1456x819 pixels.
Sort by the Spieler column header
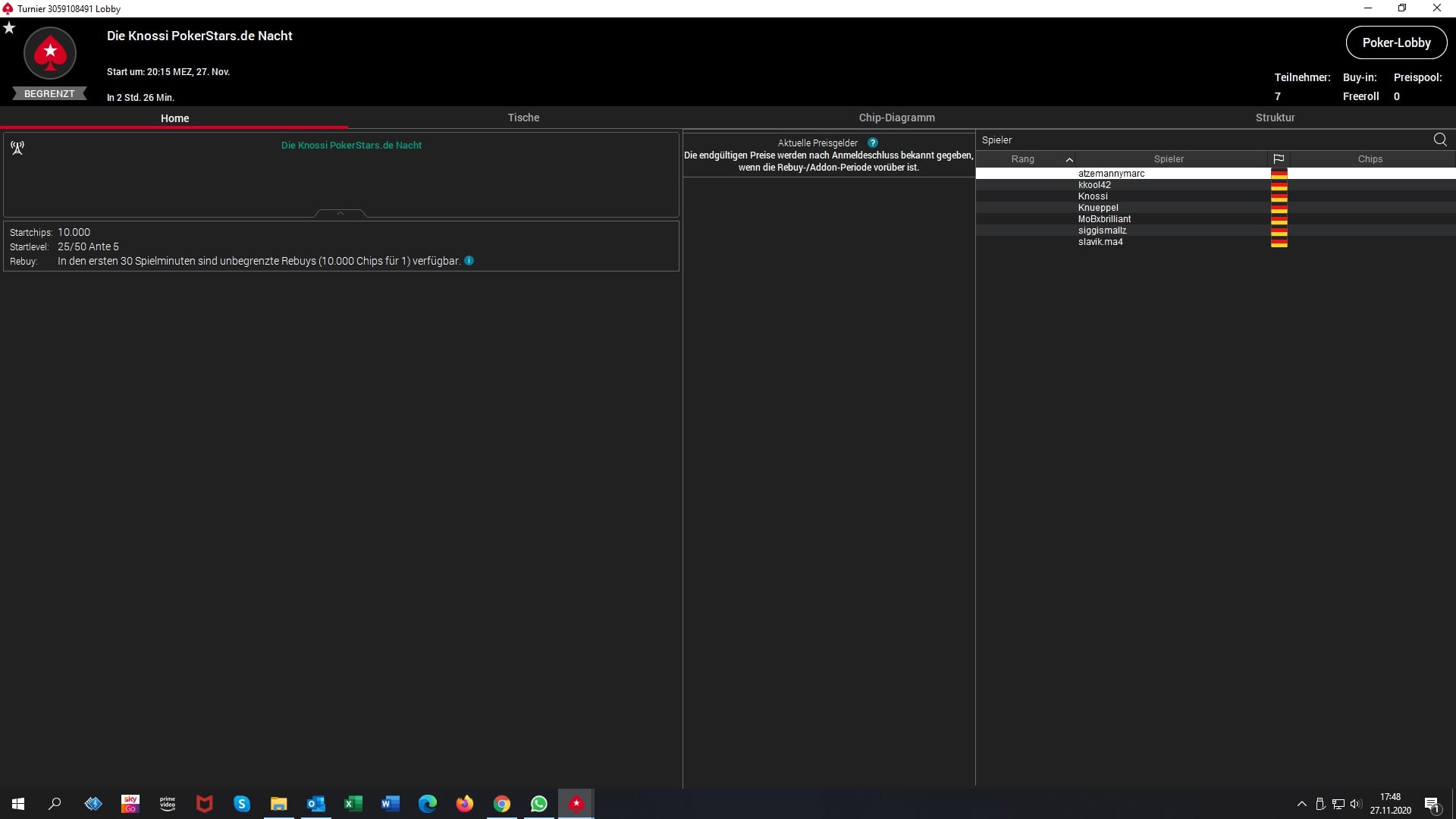pyautogui.click(x=1169, y=159)
